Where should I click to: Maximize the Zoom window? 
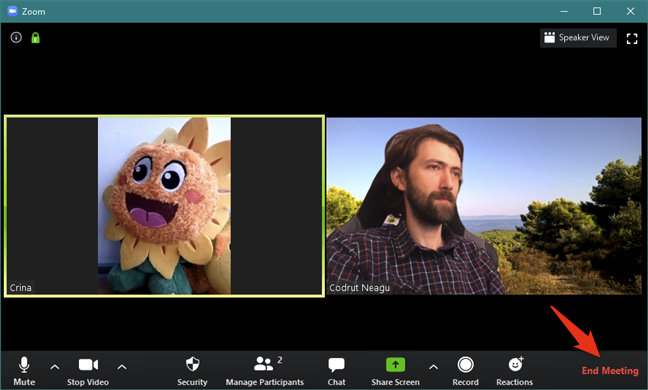tap(597, 11)
